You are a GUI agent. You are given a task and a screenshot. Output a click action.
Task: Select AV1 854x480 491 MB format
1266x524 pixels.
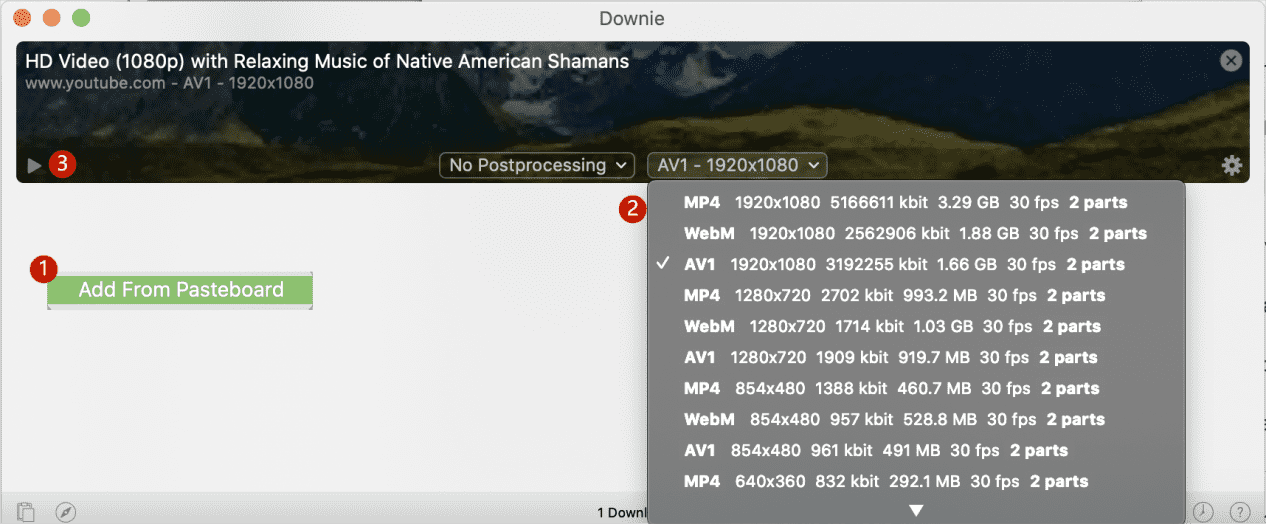(x=875, y=450)
